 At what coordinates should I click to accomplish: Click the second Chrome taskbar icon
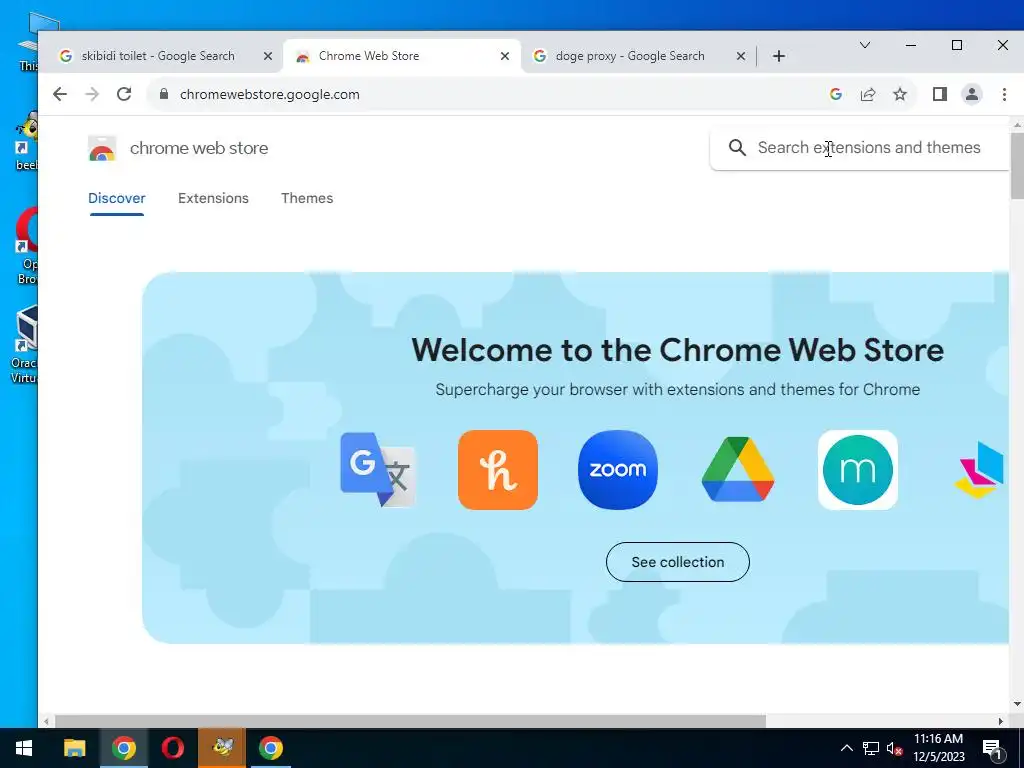[270, 748]
